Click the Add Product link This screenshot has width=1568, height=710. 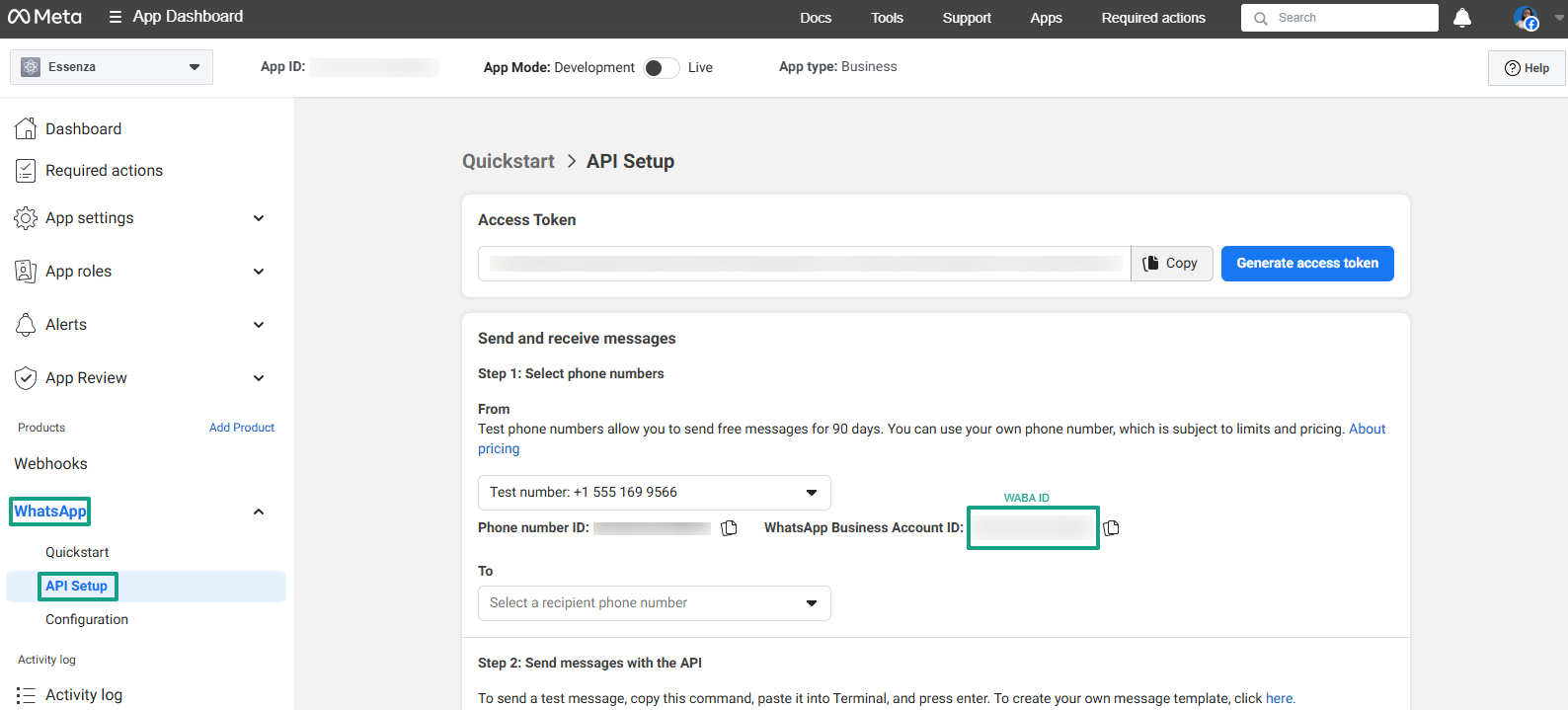coord(242,428)
